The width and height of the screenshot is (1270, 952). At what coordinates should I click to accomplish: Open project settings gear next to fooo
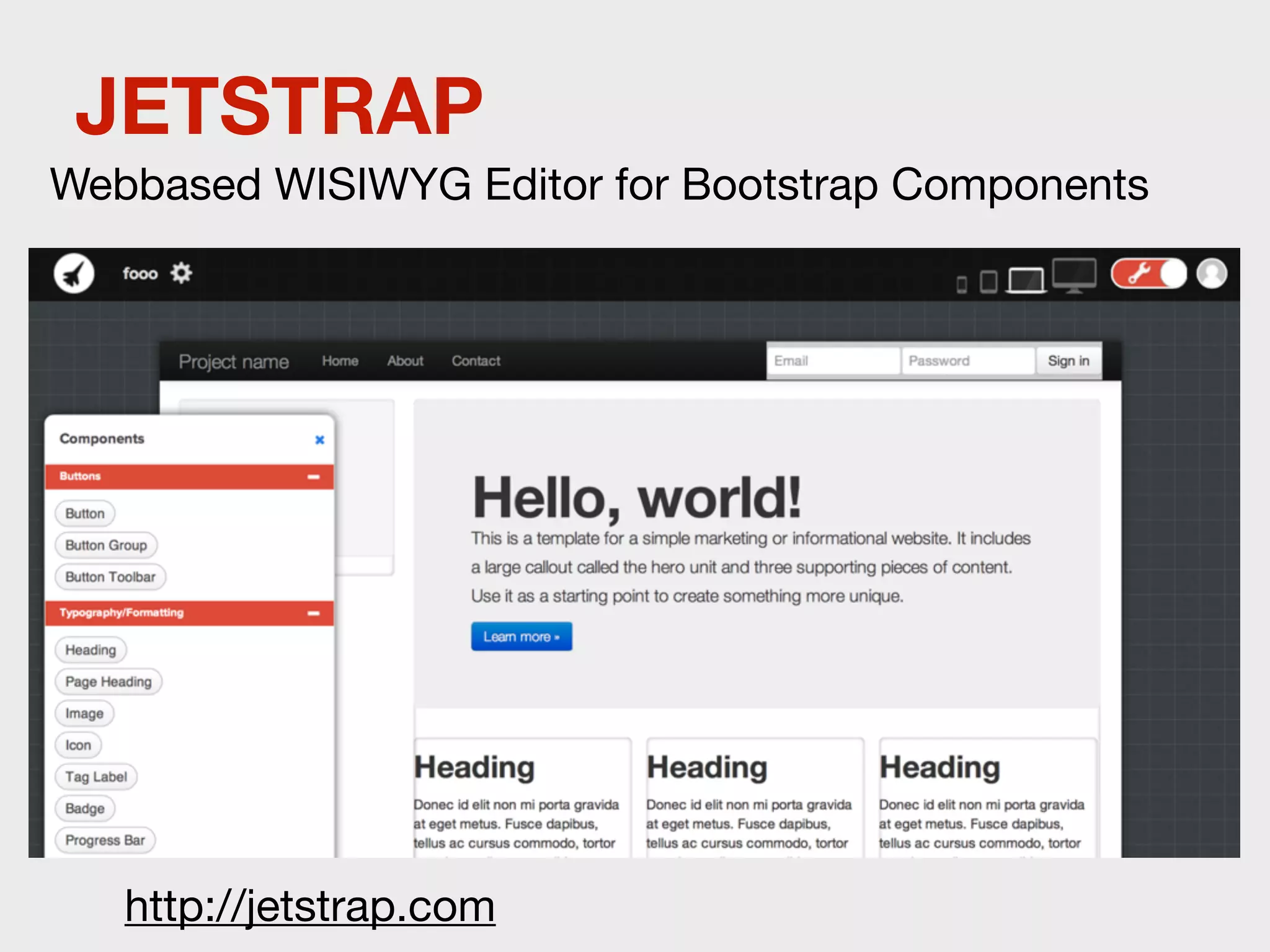click(x=181, y=273)
